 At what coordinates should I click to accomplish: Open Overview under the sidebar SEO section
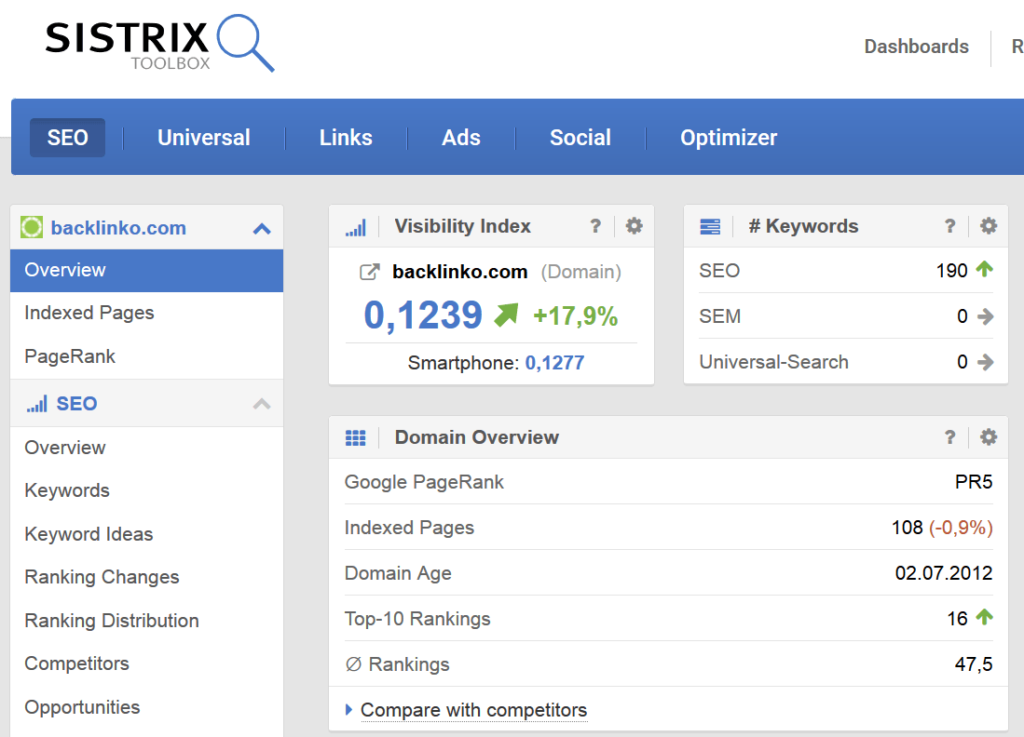(x=65, y=448)
